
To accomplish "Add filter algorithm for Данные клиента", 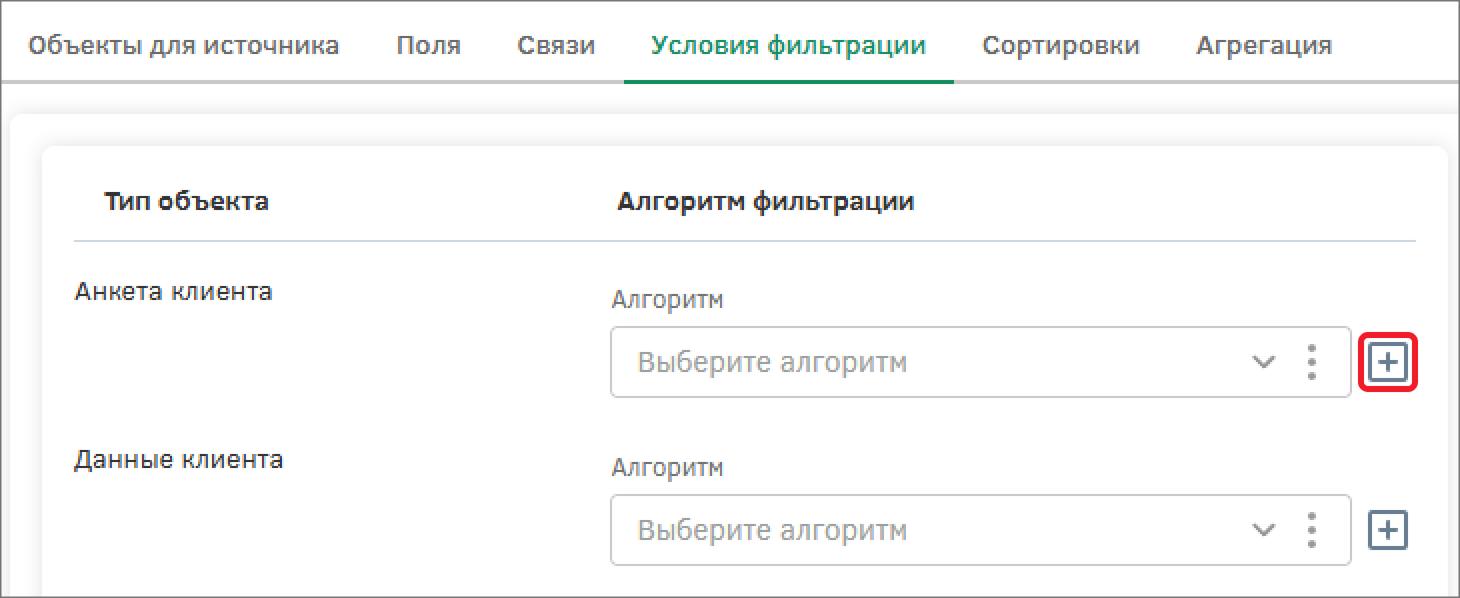I will point(1387,530).
